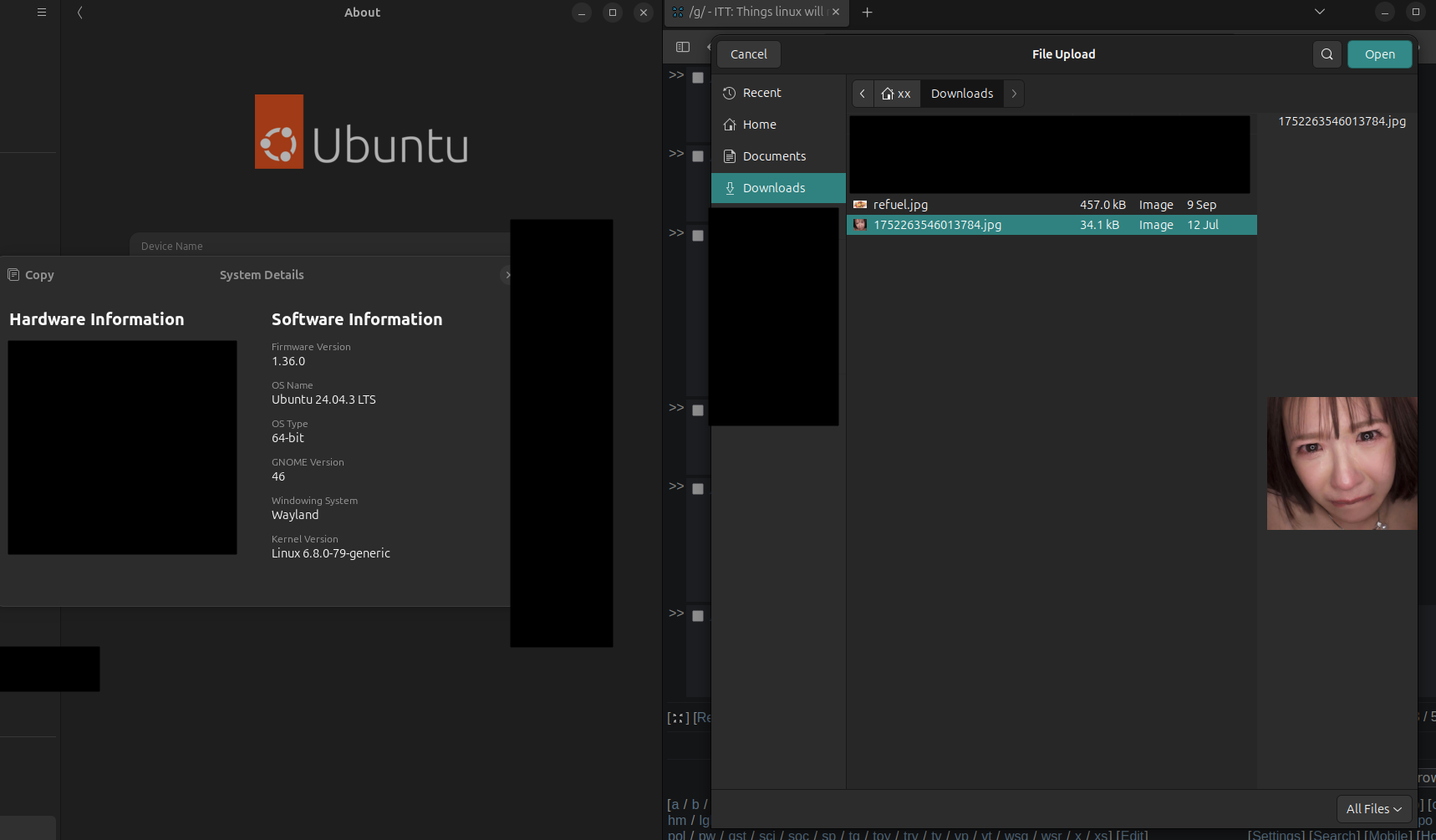Click the [::] icon above board list
Viewport: 1436px width, 840px height.
pyautogui.click(x=678, y=718)
